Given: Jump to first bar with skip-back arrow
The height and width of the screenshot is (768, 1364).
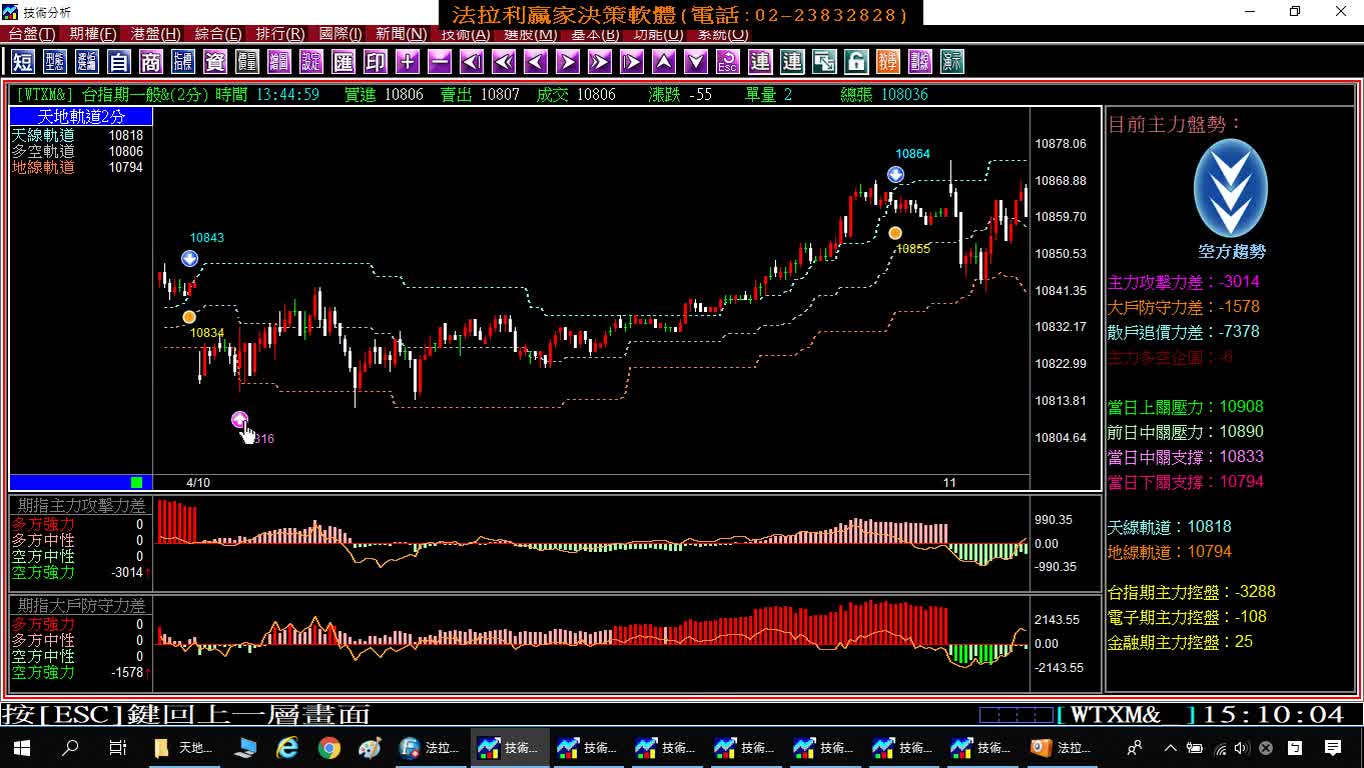Looking at the screenshot, I should pyautogui.click(x=471, y=62).
